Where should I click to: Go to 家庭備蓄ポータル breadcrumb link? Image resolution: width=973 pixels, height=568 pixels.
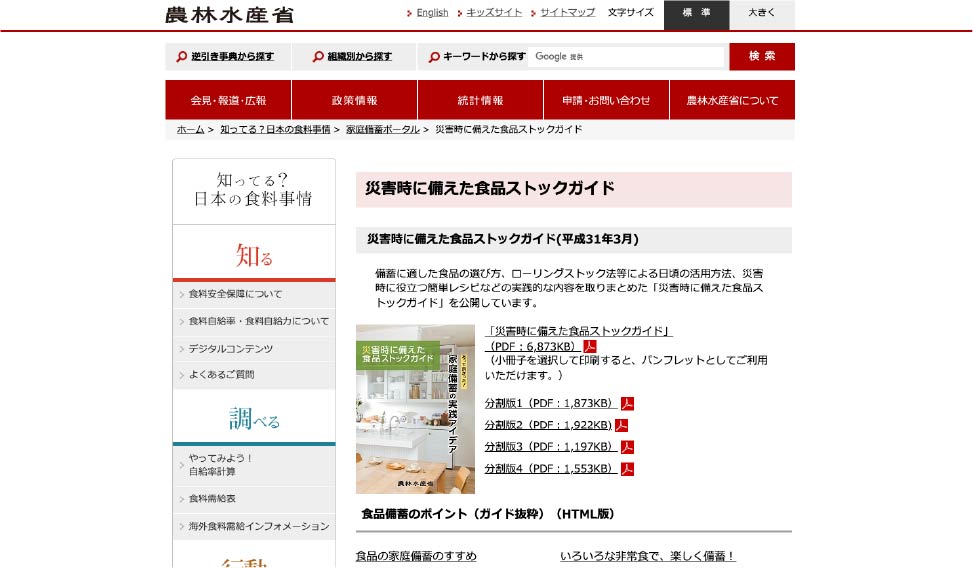[x=383, y=130]
